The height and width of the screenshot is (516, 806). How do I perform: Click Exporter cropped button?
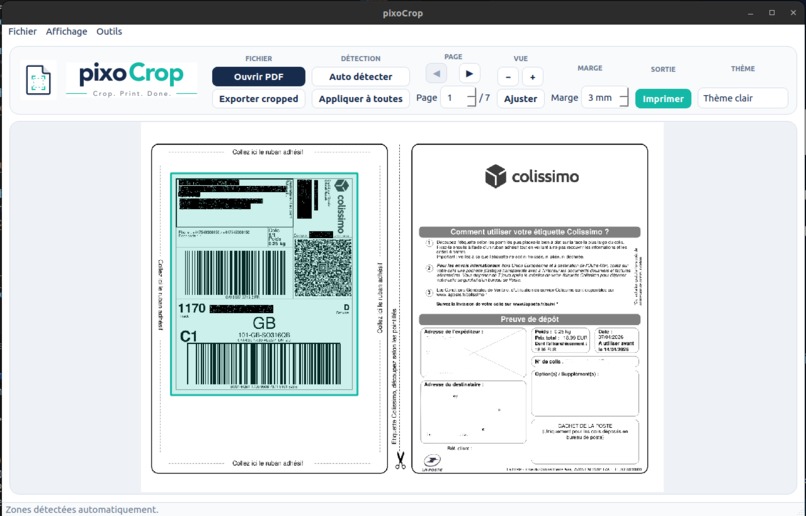point(259,99)
